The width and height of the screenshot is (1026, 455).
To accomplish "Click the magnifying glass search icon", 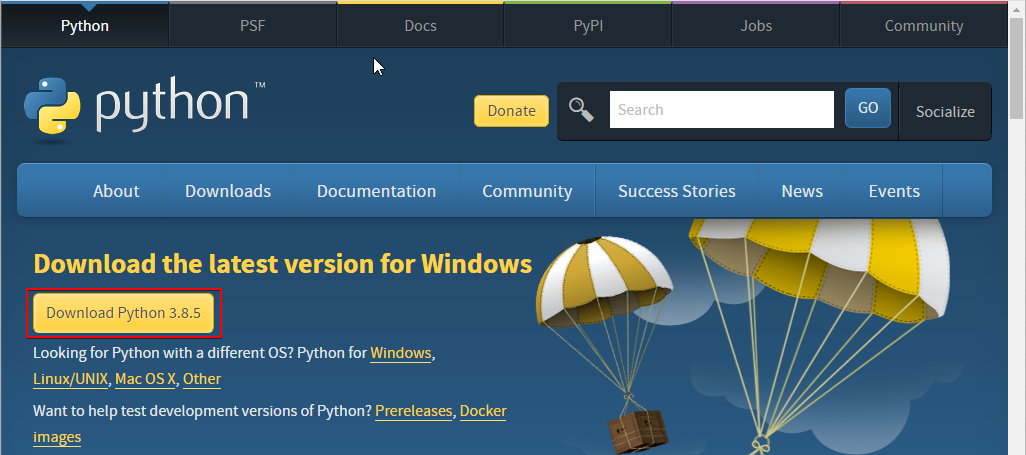I will (x=581, y=109).
